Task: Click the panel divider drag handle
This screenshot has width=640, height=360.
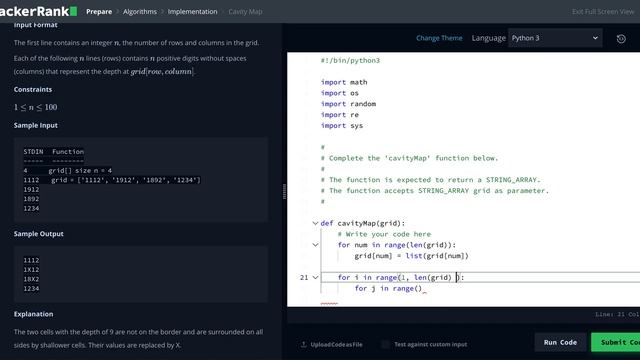Action: (284, 191)
